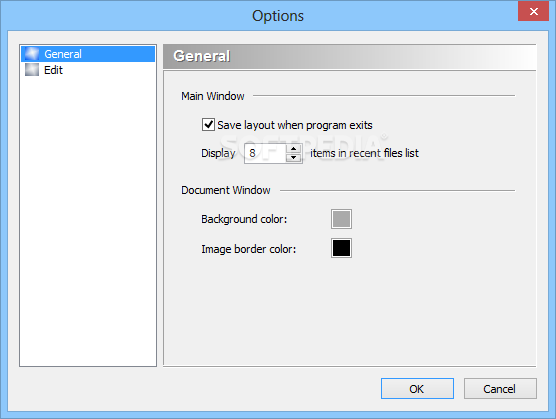556x419 pixels.
Task: Pick a new Background color swatch
Action: (x=341, y=219)
